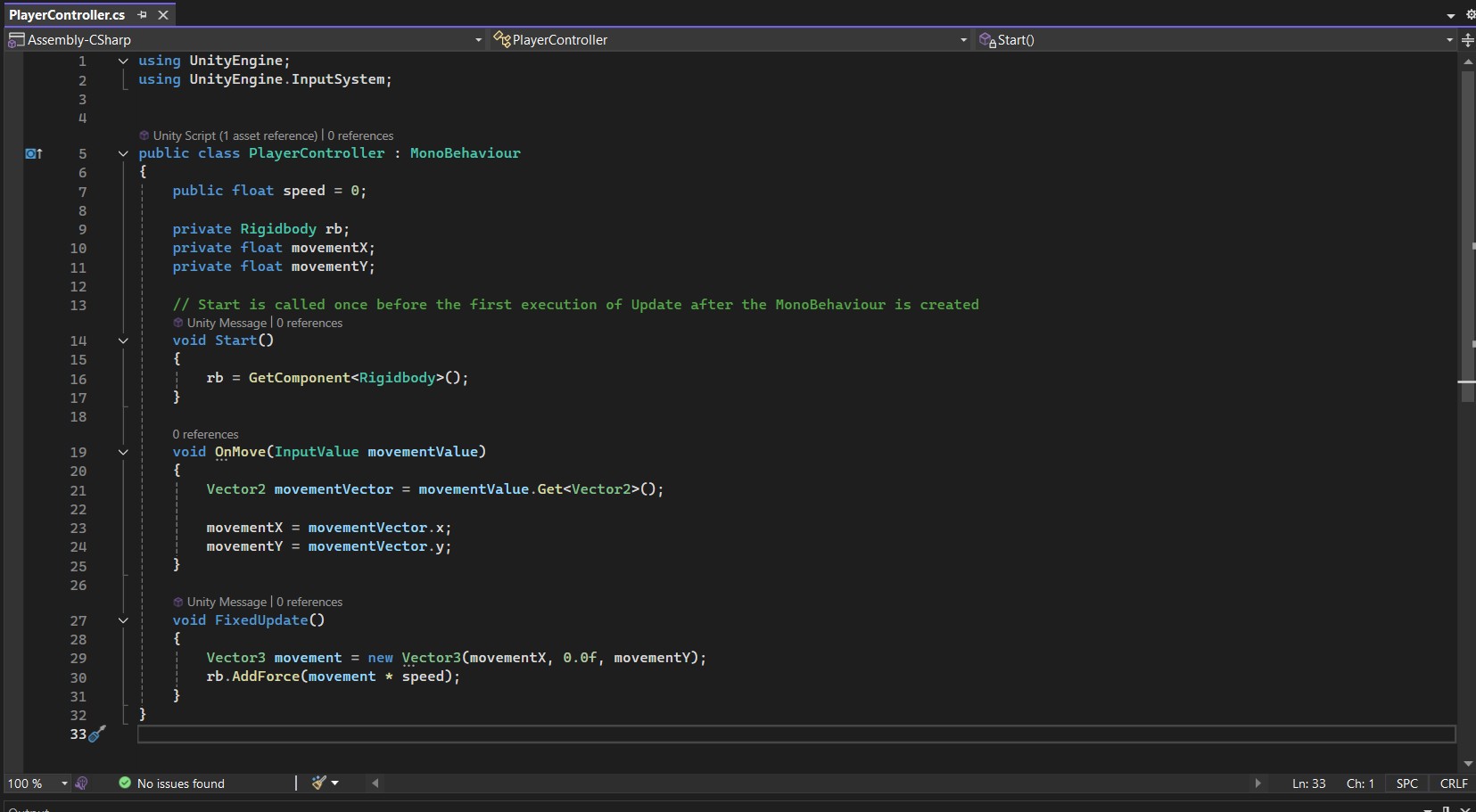Click the code cleanup broom icon
The image size is (1476, 812).
(x=319, y=783)
